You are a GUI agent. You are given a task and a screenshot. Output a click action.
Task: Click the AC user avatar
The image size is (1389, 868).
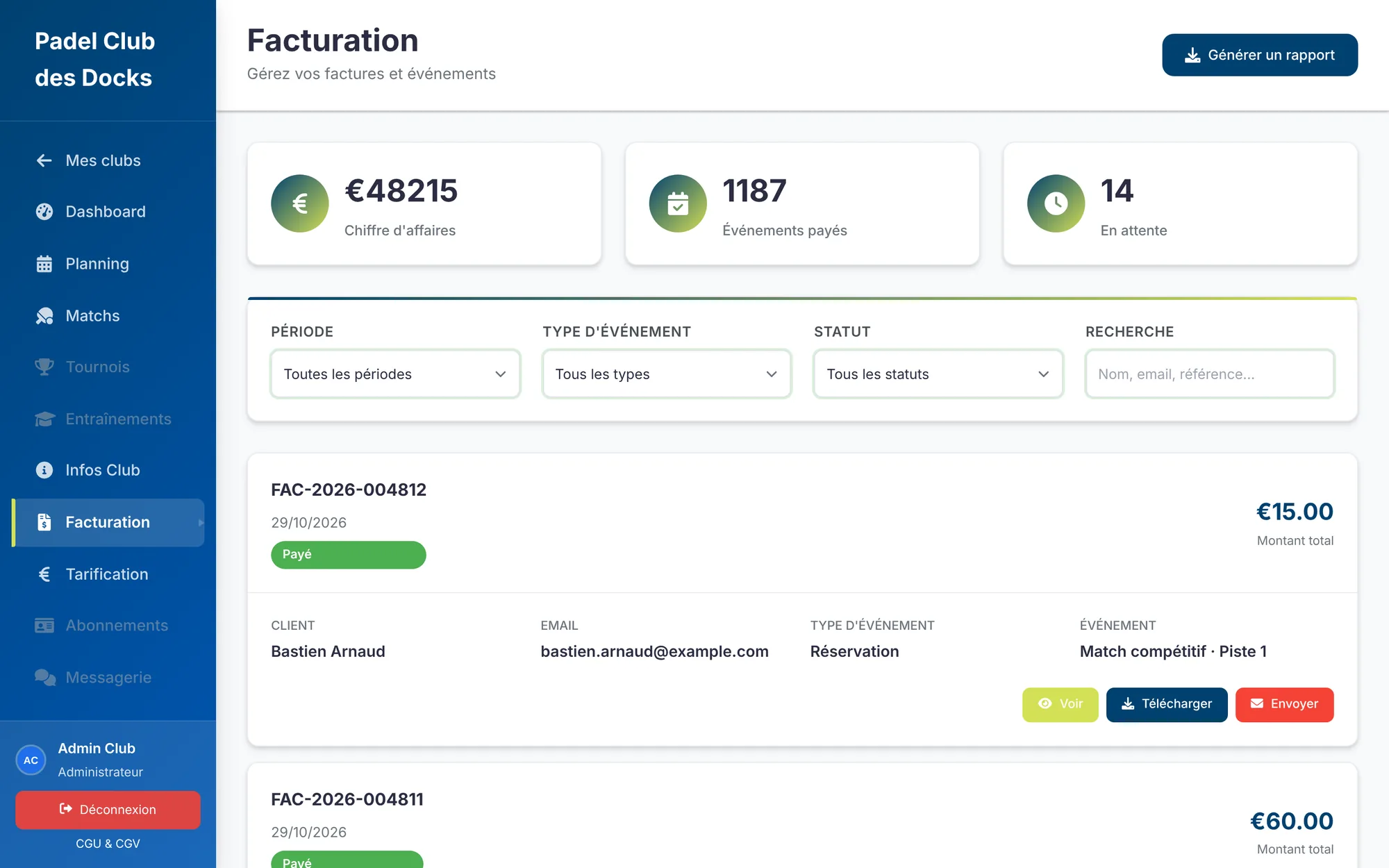point(31,760)
